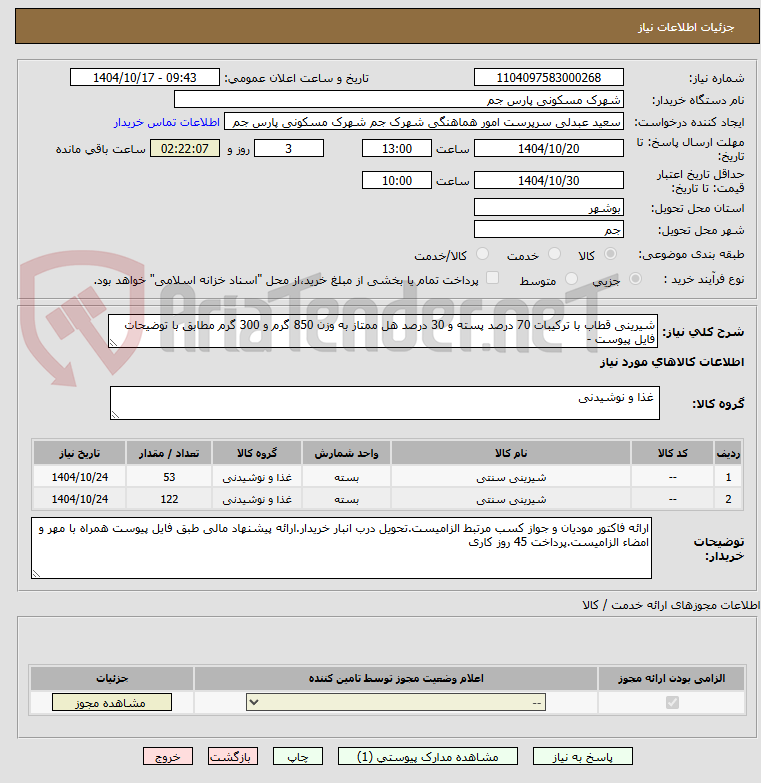Click the validity time 10:00 field
This screenshot has height=783, width=761.
(x=397, y=180)
